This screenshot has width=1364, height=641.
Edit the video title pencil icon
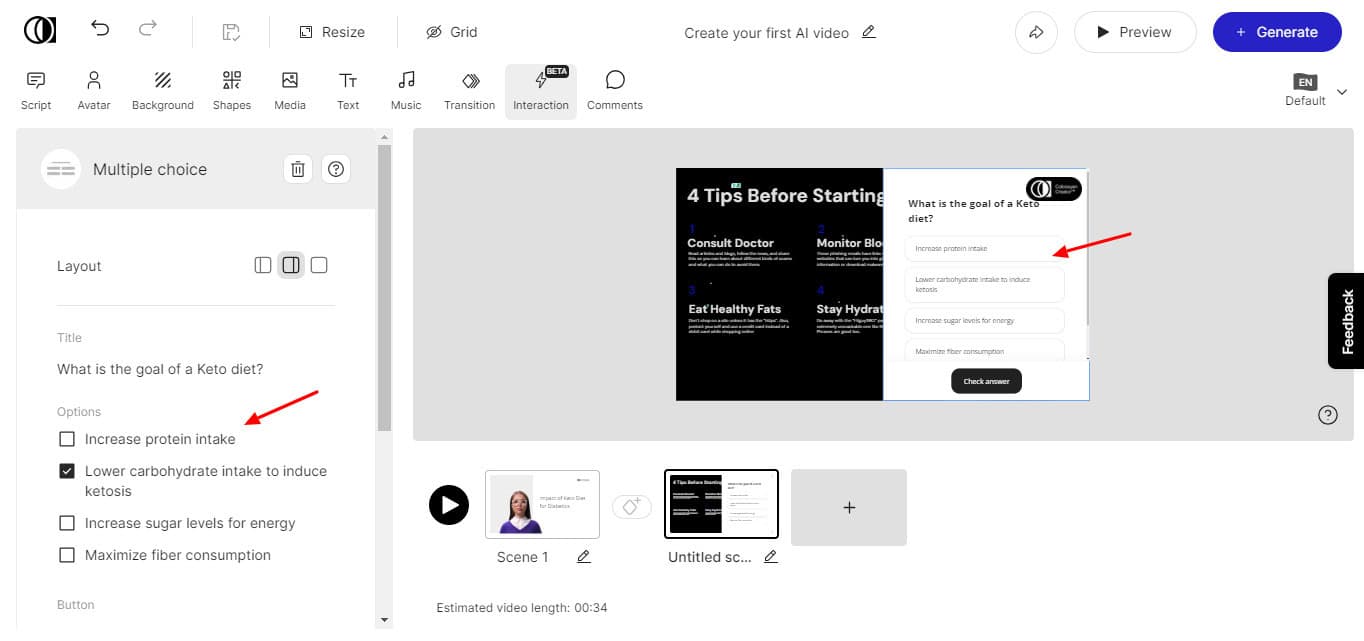coord(868,32)
